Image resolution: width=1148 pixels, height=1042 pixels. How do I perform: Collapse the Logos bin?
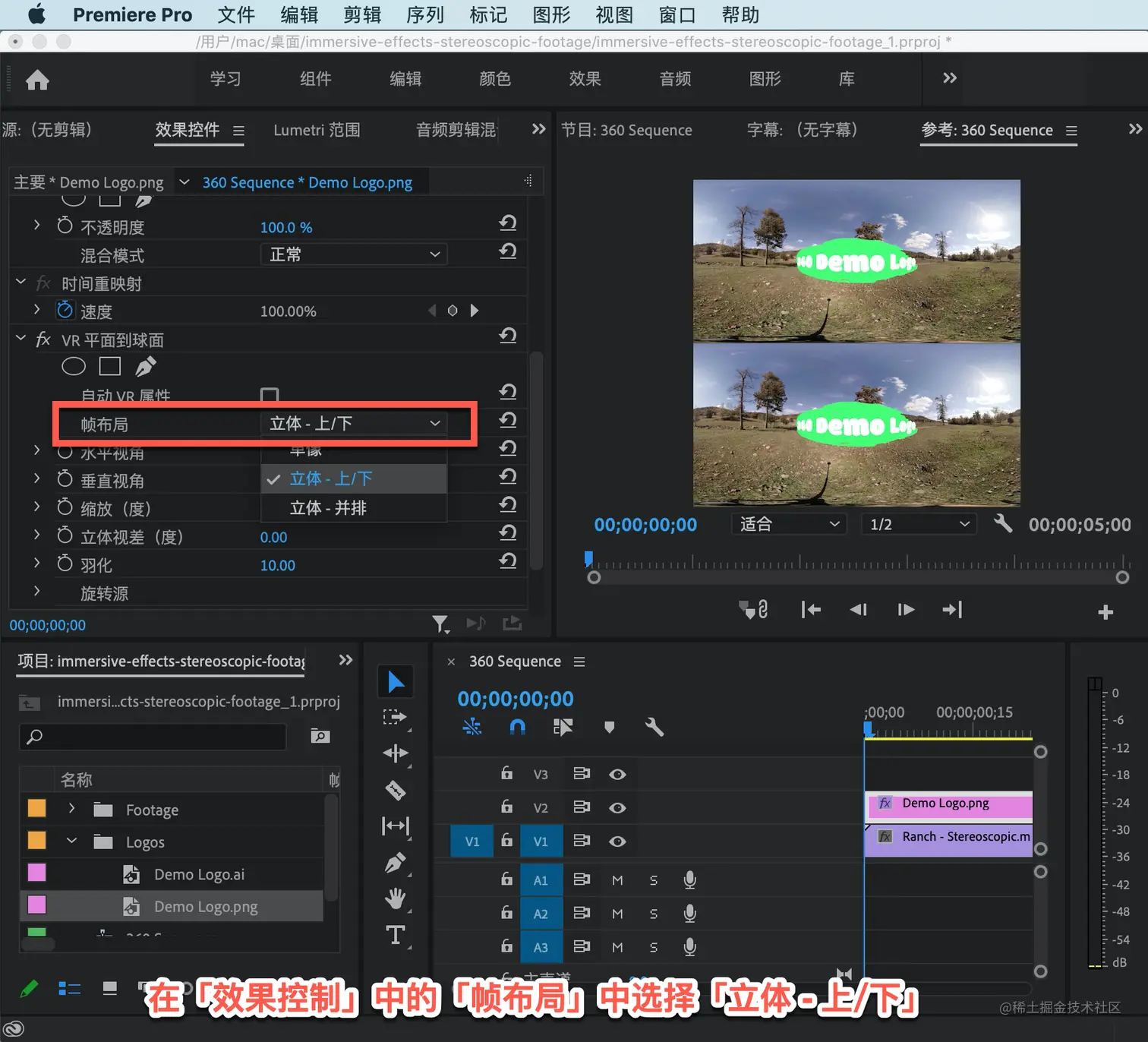(x=71, y=841)
